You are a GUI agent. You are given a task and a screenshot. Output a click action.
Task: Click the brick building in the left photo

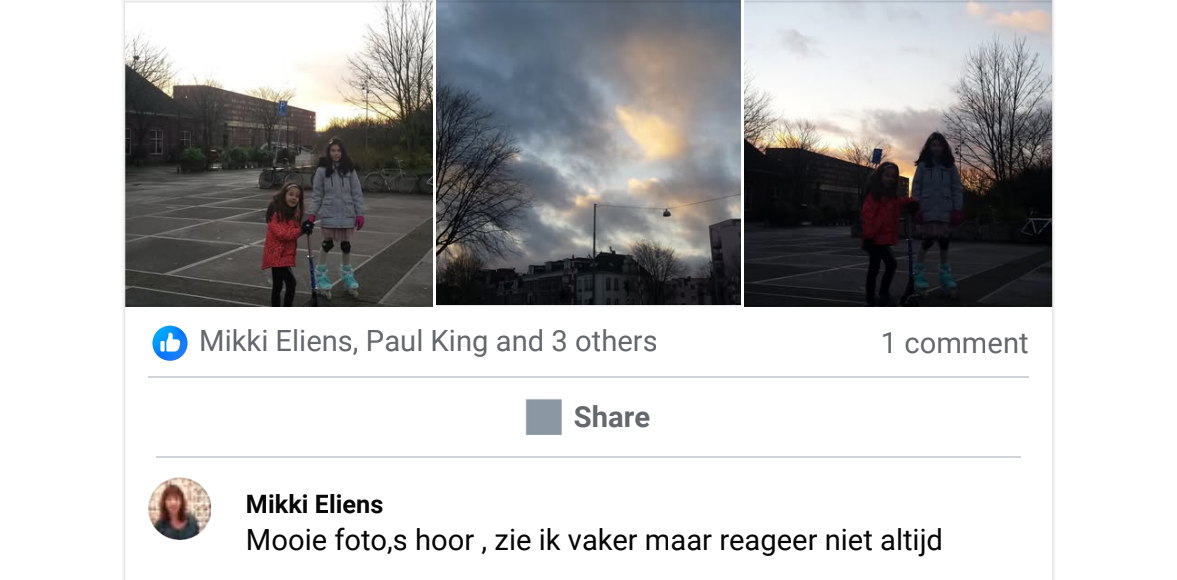(x=244, y=116)
